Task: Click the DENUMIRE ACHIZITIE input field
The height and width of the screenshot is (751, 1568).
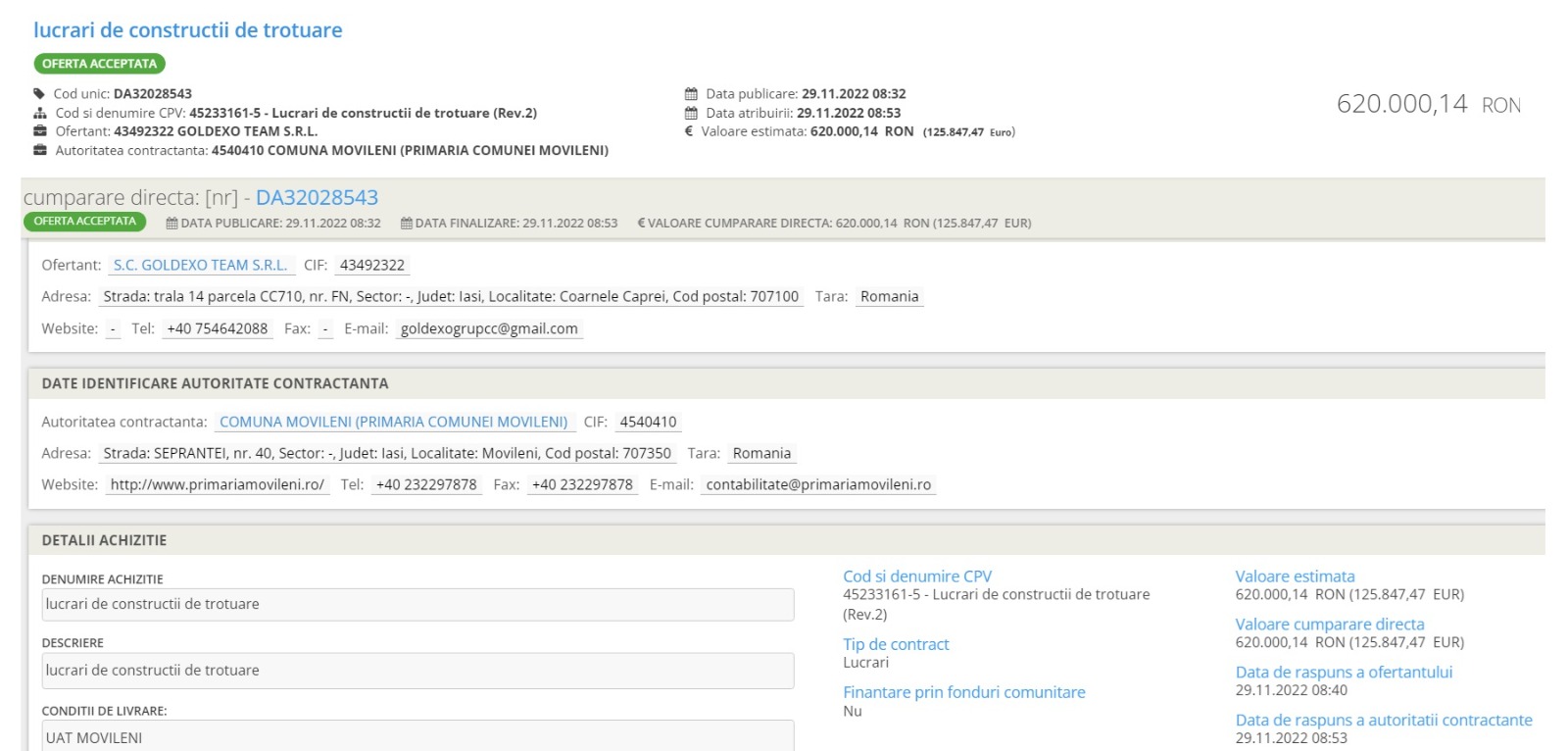Action: (417, 605)
